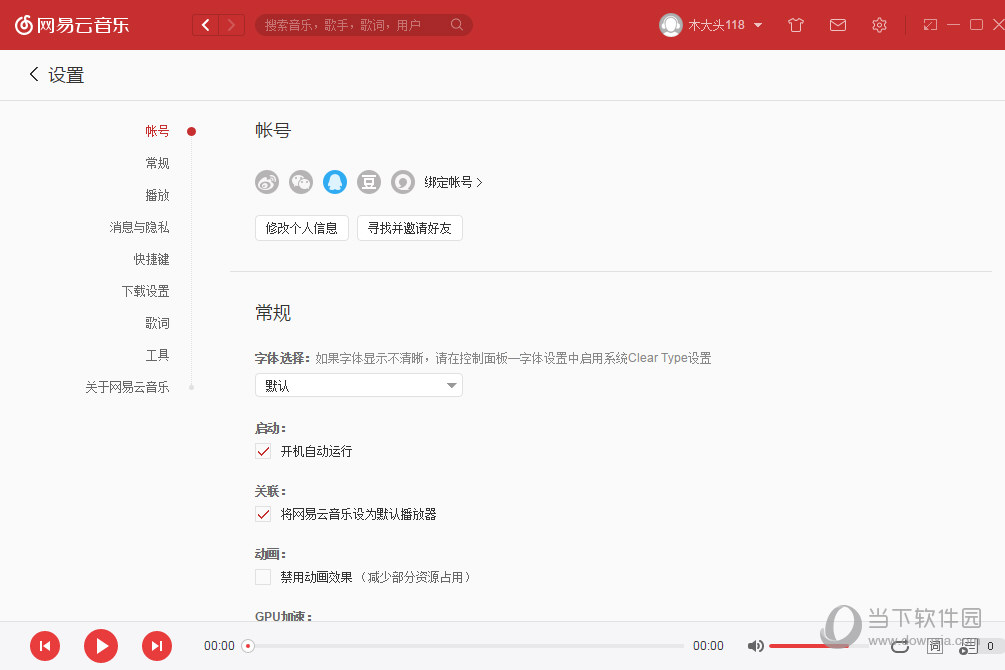Switch to the 歌词 settings section
Screen dimensions: 1005x670
pyautogui.click(x=158, y=322)
